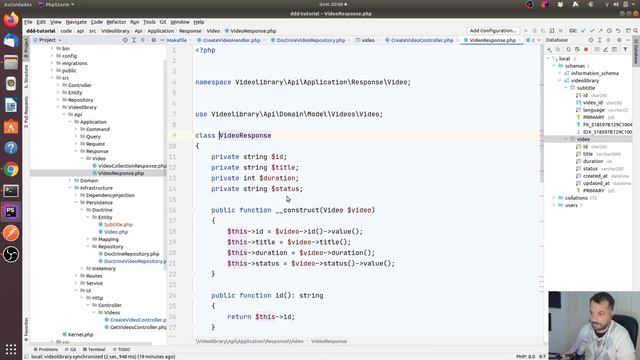Click the Git commit checkmark icon
640x360 pixels.
pos(592,31)
